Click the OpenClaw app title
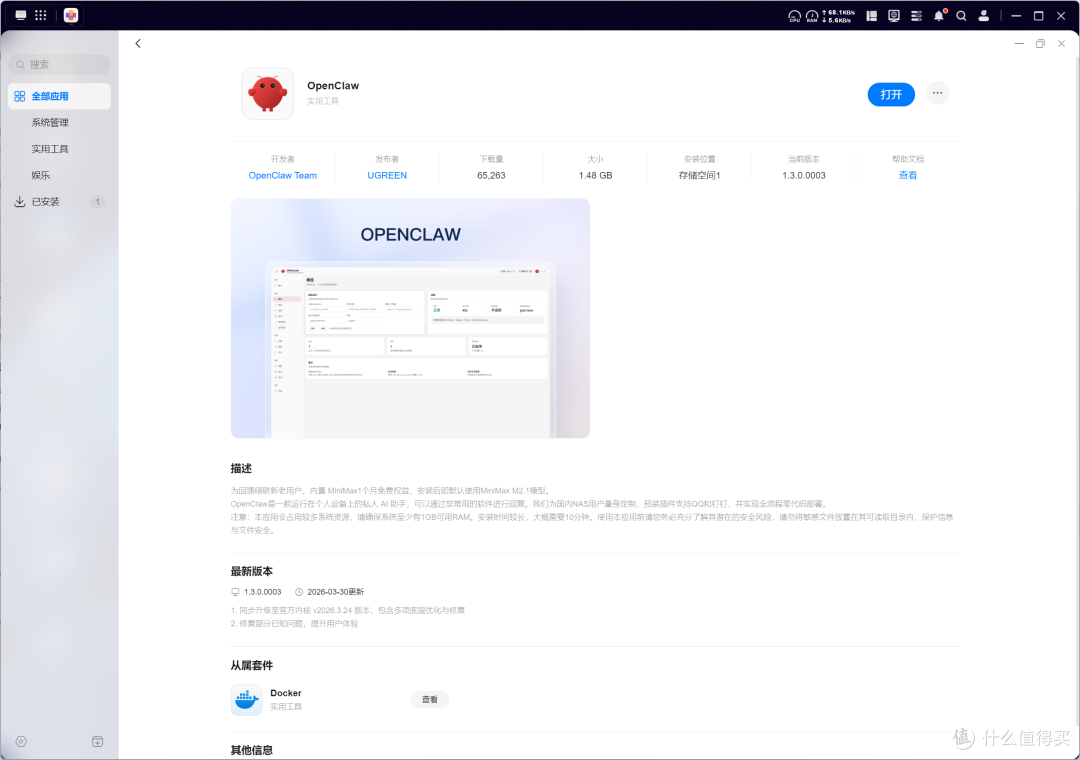Image resolution: width=1080 pixels, height=760 pixels. point(333,85)
